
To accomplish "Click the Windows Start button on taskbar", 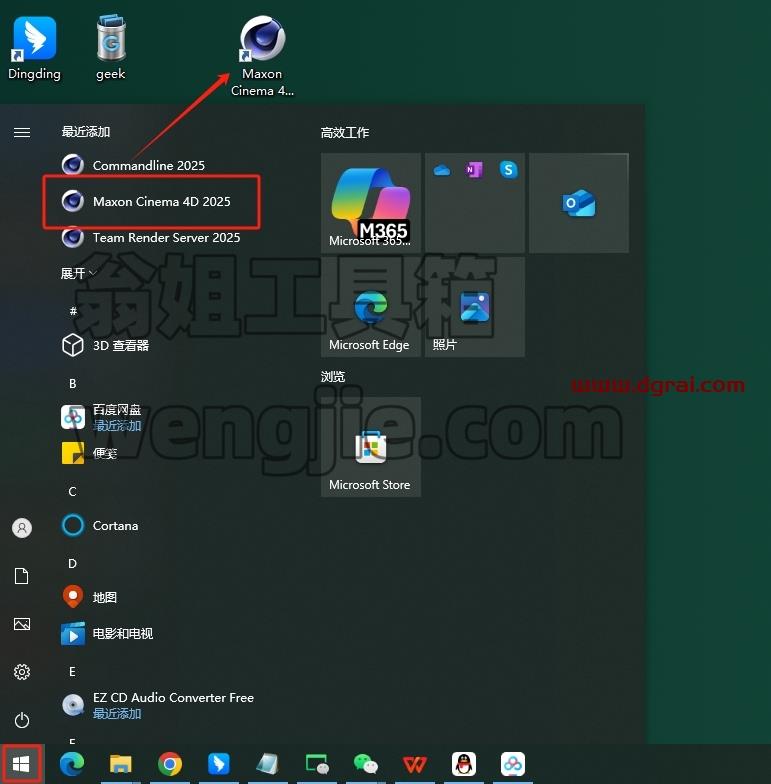I will pyautogui.click(x=21, y=764).
